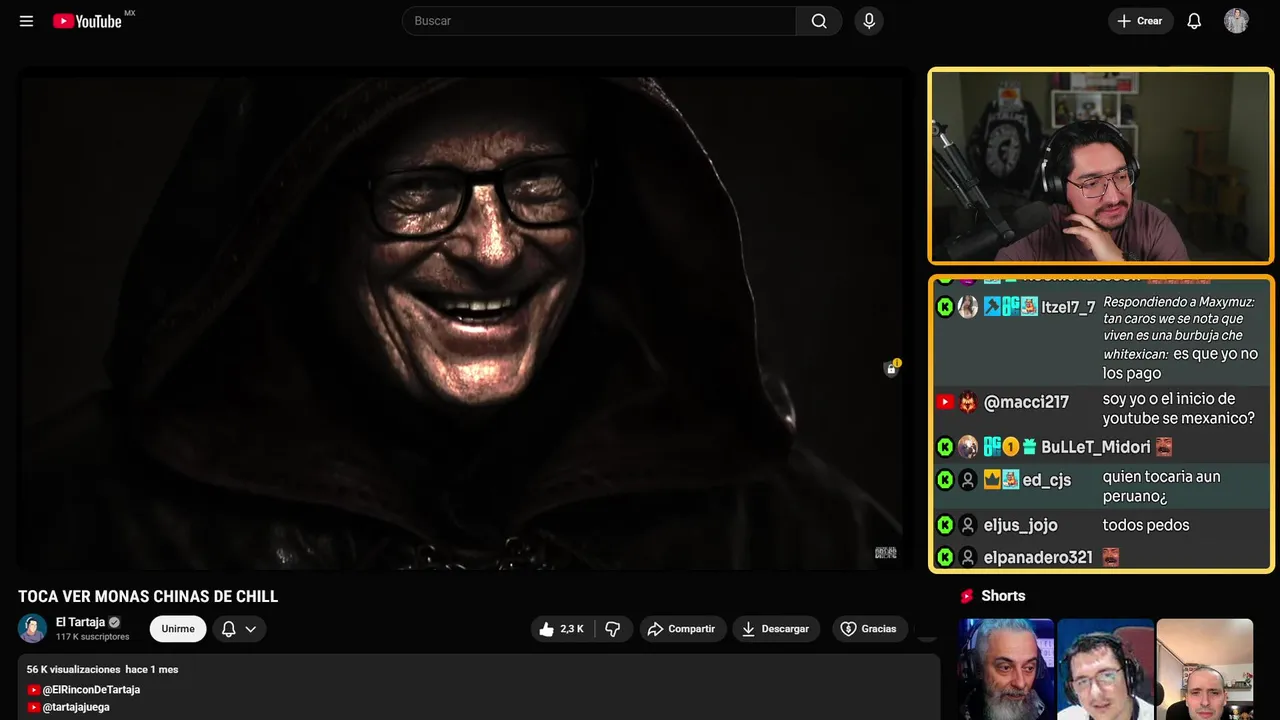The width and height of the screenshot is (1280, 720).
Task: Click emote after elpanadero321 name
Action: (x=1110, y=557)
